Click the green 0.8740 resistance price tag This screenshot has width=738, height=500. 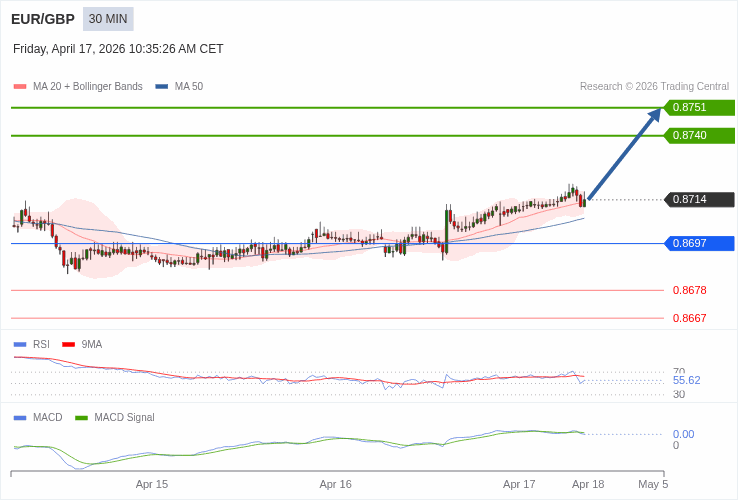coord(699,136)
